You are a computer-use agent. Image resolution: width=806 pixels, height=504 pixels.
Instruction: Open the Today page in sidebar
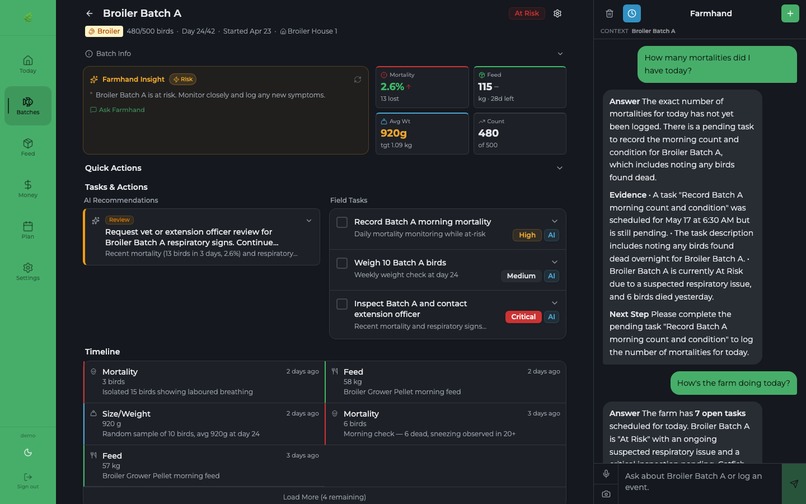(28, 64)
